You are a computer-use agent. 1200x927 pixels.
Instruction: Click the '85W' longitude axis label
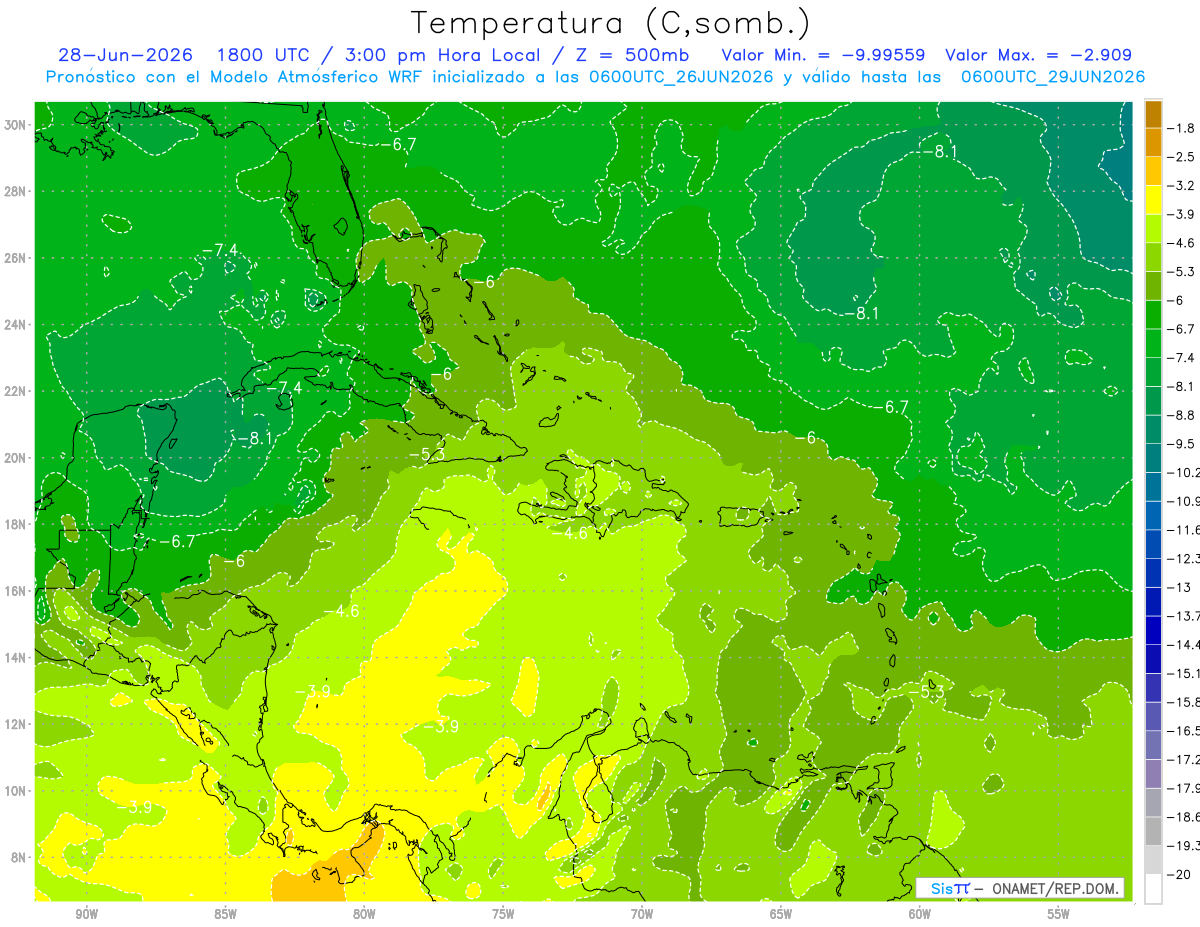pyautogui.click(x=225, y=914)
